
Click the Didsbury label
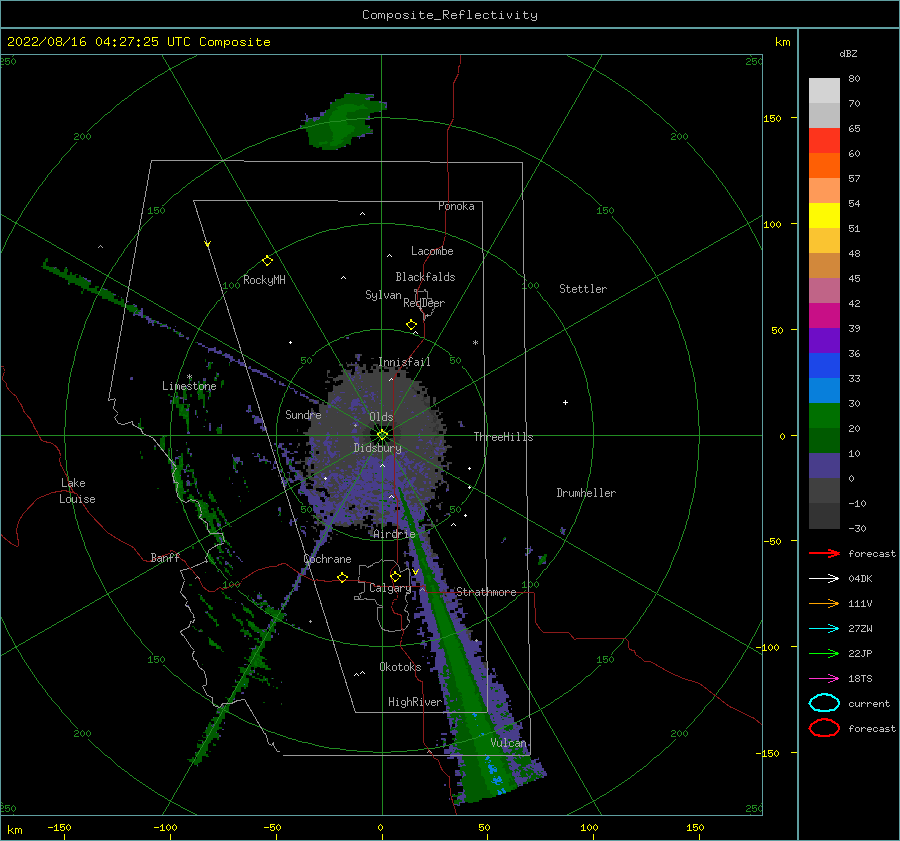377,448
